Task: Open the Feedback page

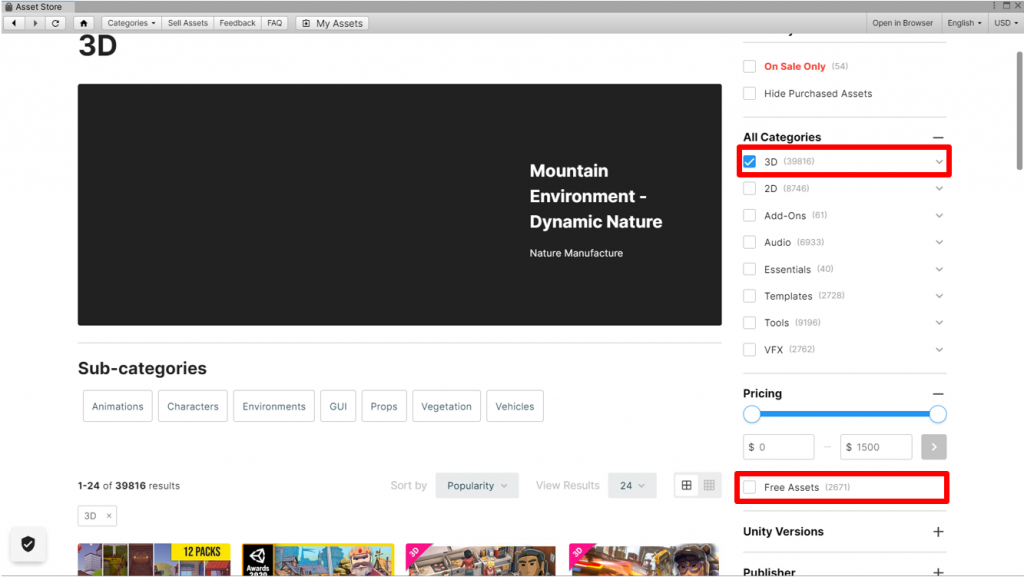Action: click(x=237, y=23)
